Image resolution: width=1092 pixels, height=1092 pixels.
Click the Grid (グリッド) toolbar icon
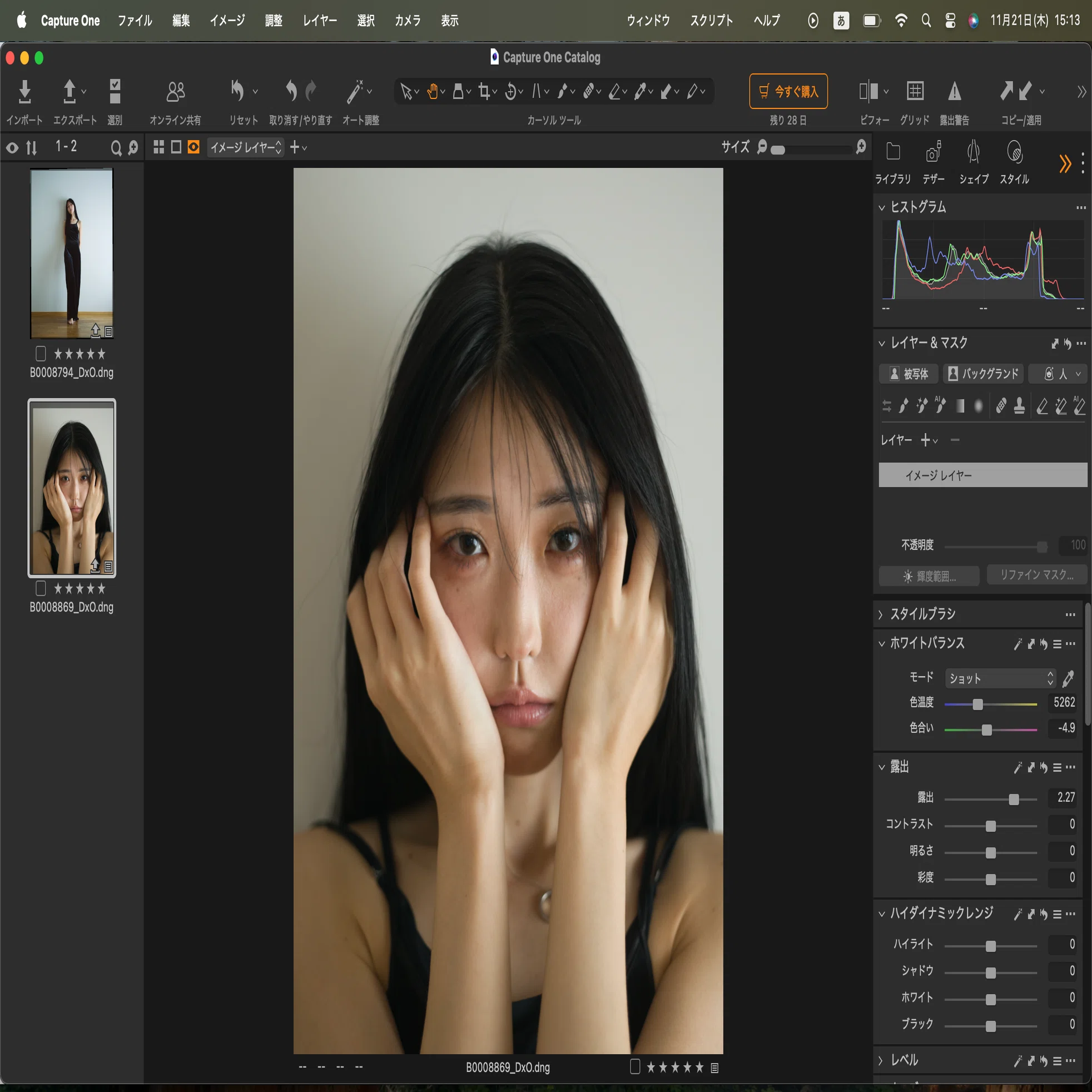(915, 91)
